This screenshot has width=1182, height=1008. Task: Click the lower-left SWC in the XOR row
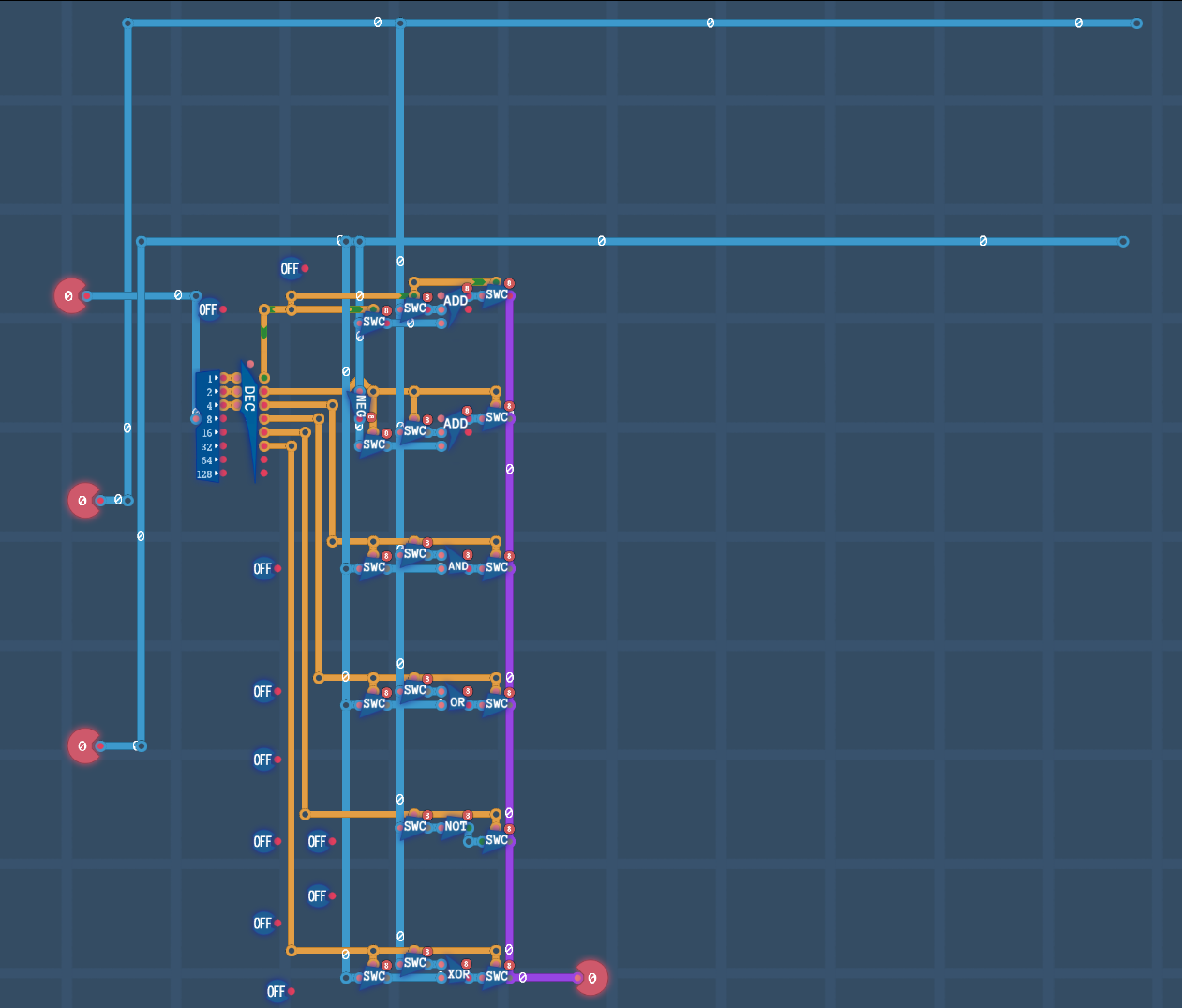click(374, 976)
